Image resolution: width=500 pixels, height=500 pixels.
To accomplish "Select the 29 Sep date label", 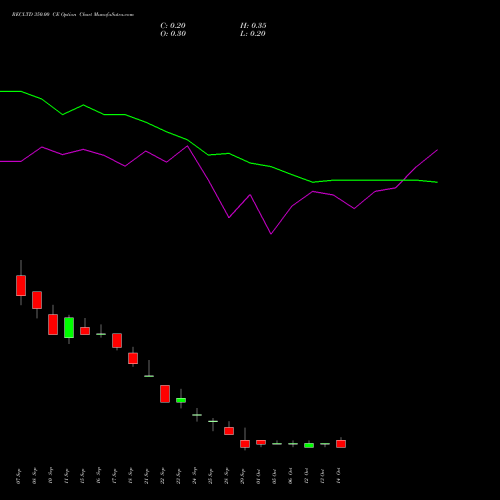I will click(x=243, y=476).
